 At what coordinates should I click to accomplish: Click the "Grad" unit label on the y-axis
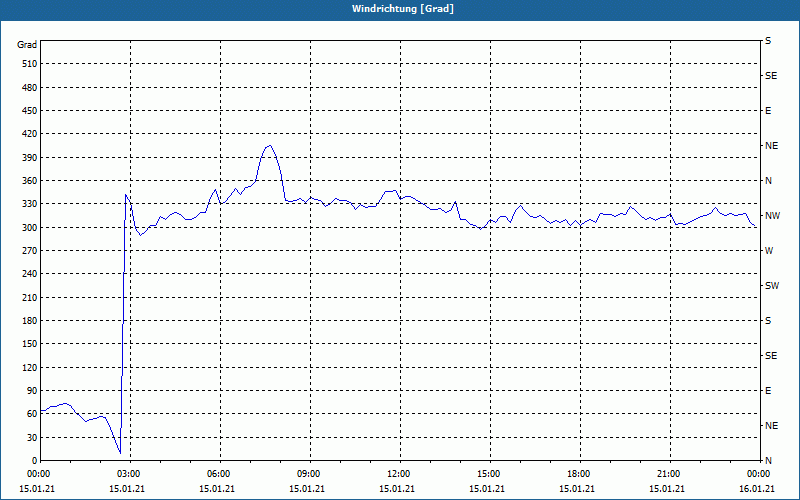click(27, 45)
